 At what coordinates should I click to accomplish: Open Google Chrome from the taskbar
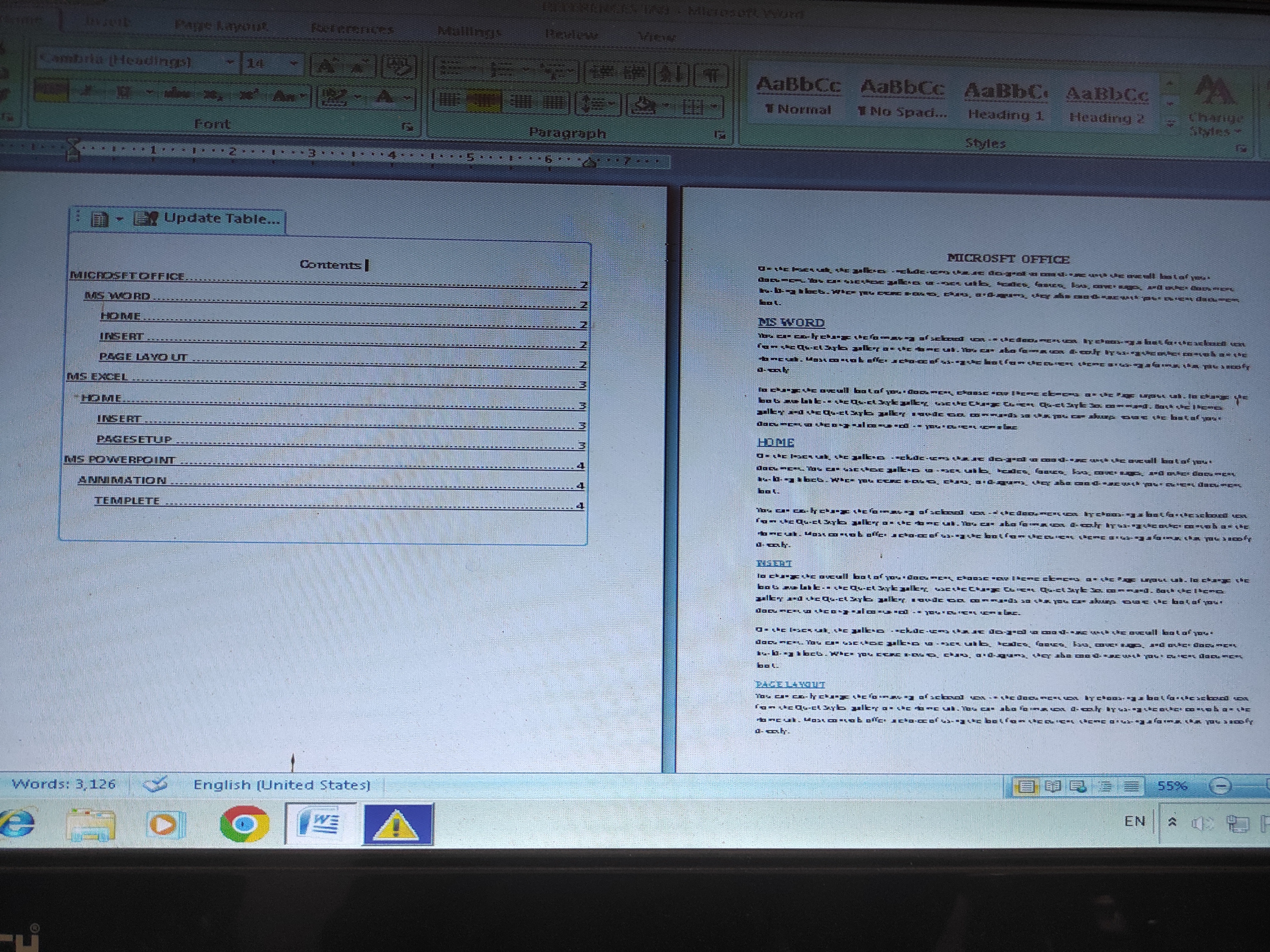pos(244,824)
